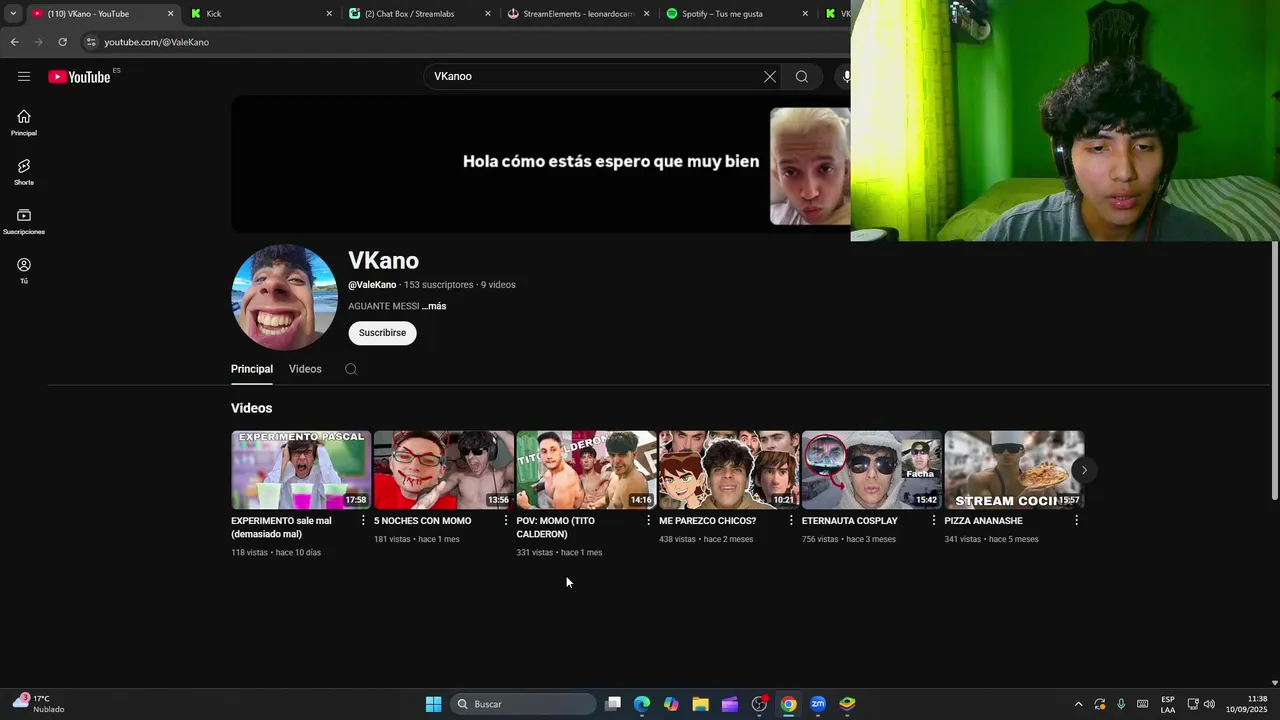Click the page vertical scrollbar
1280x720 pixels.
1274,370
